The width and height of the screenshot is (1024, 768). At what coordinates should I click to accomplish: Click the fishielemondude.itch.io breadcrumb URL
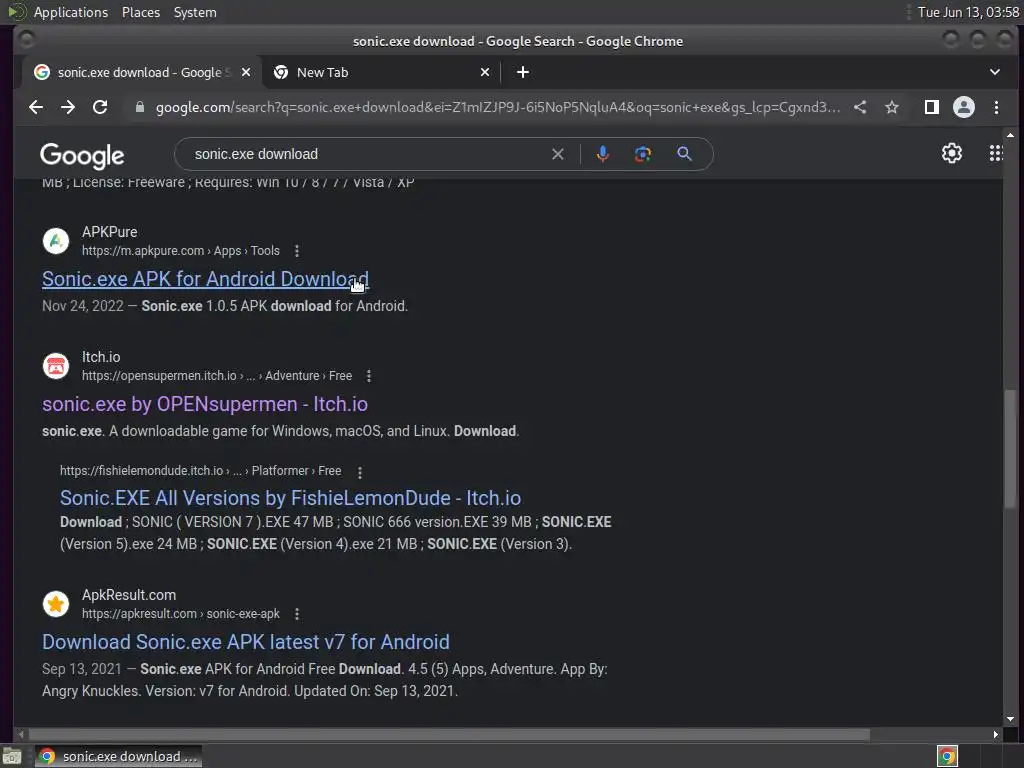(200, 471)
